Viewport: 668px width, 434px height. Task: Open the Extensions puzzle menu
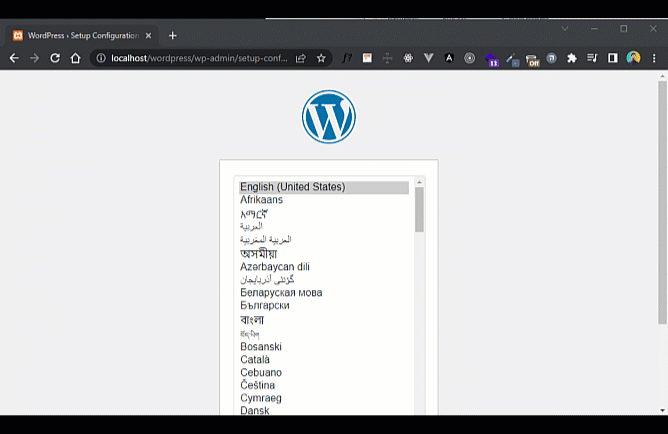tap(572, 58)
